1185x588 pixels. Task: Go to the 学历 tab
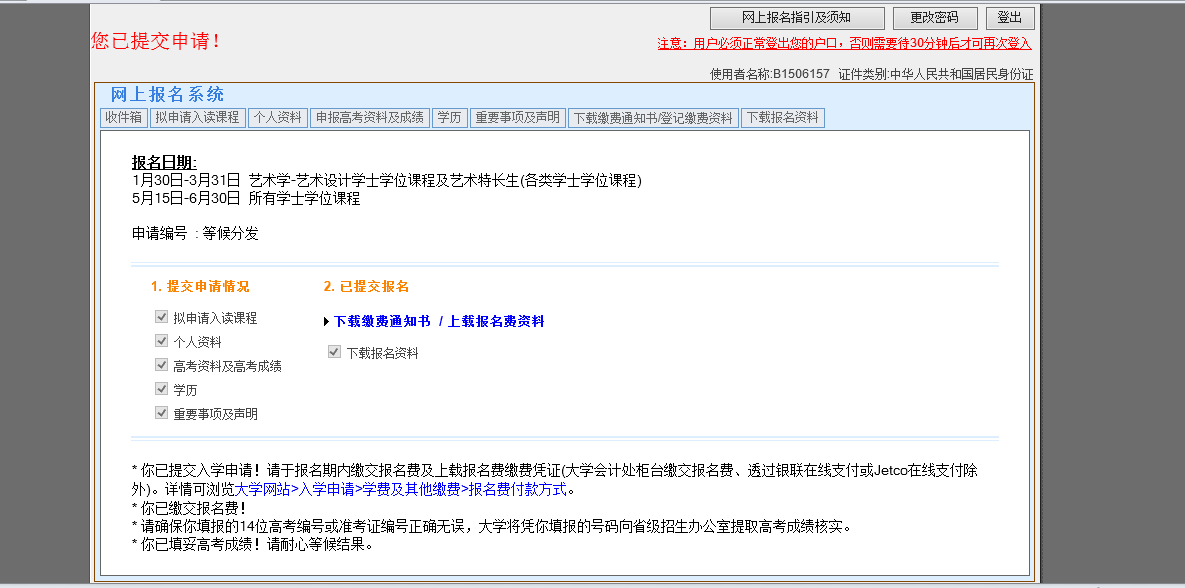coord(450,118)
